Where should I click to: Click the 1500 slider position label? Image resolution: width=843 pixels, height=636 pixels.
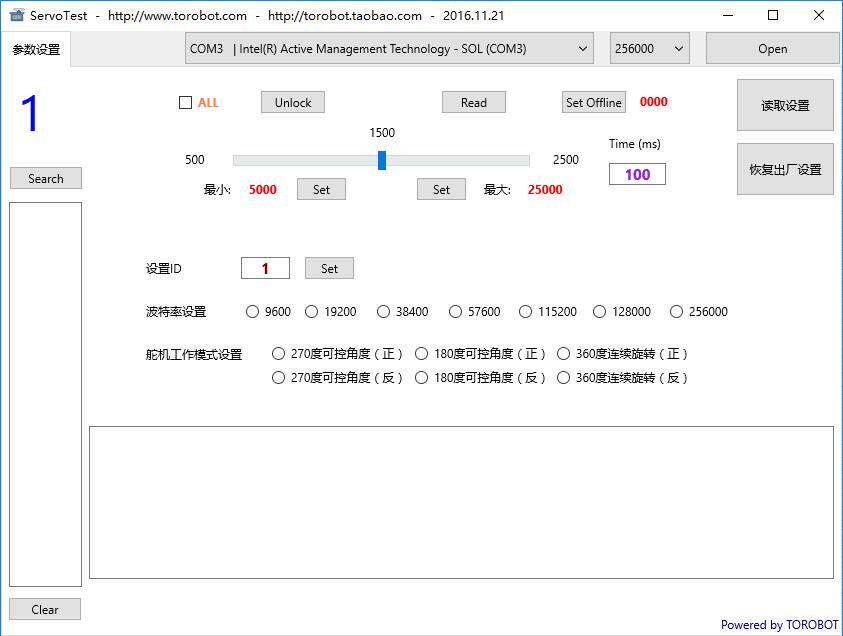pyautogui.click(x=382, y=133)
